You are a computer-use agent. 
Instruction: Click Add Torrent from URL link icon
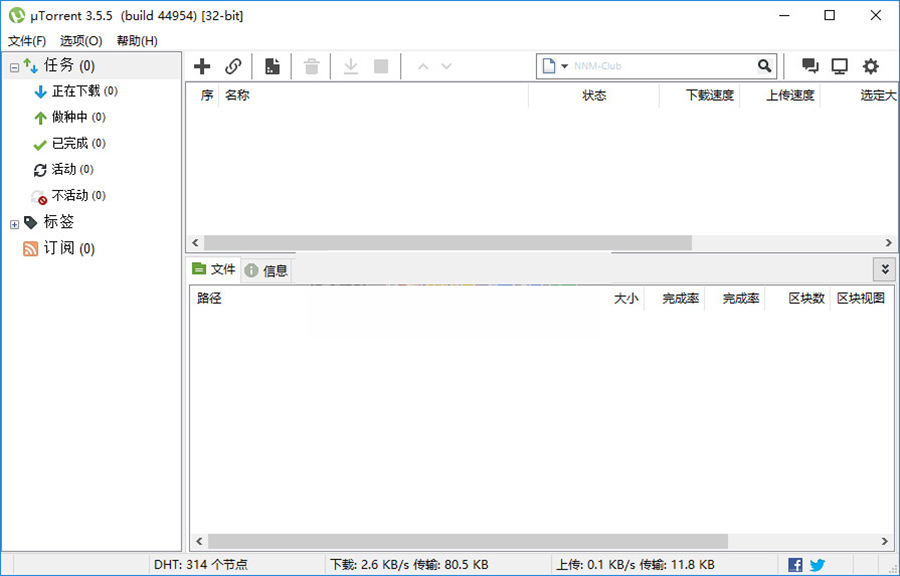(x=233, y=67)
